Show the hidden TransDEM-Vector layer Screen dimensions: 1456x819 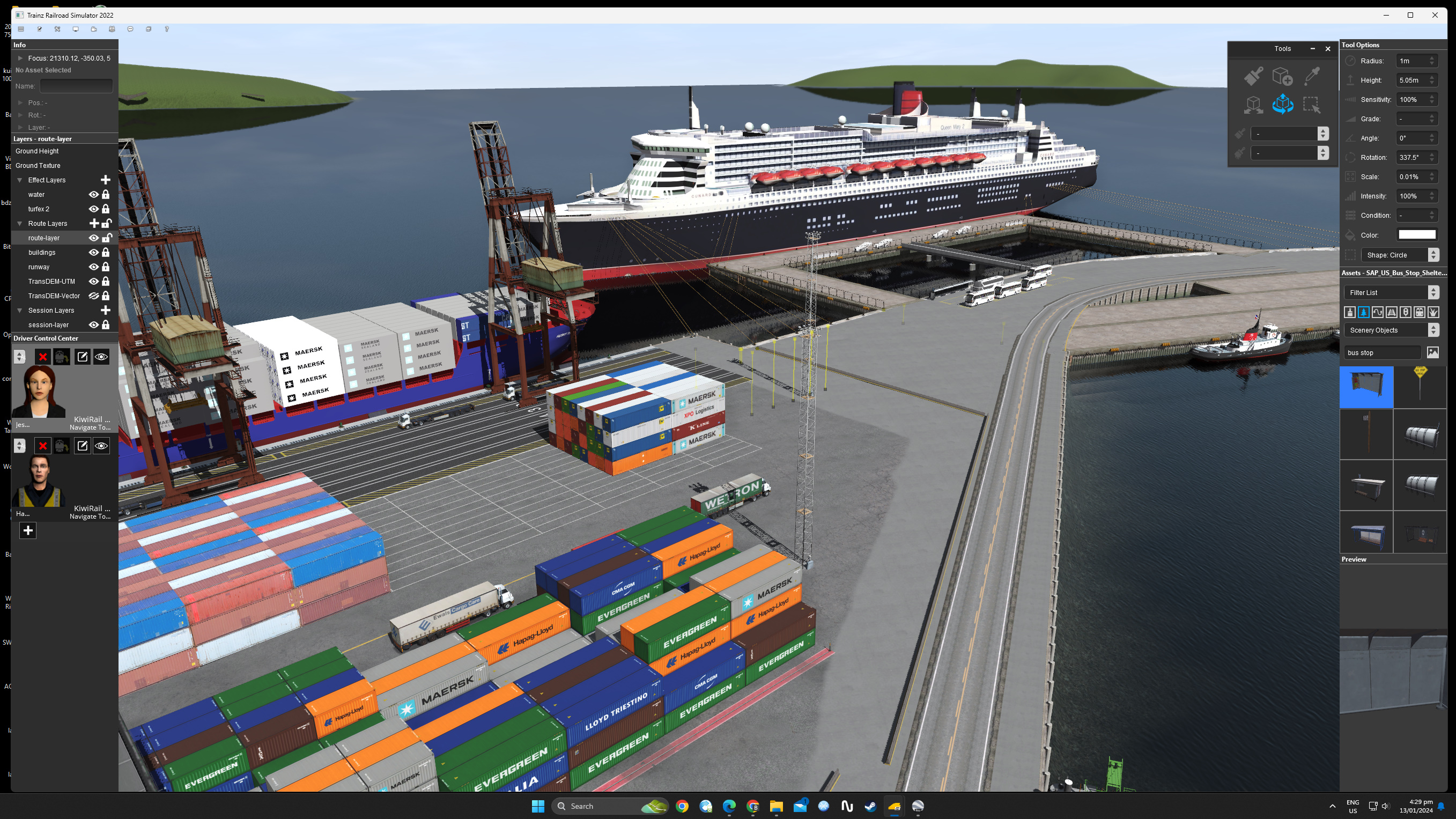[94, 296]
